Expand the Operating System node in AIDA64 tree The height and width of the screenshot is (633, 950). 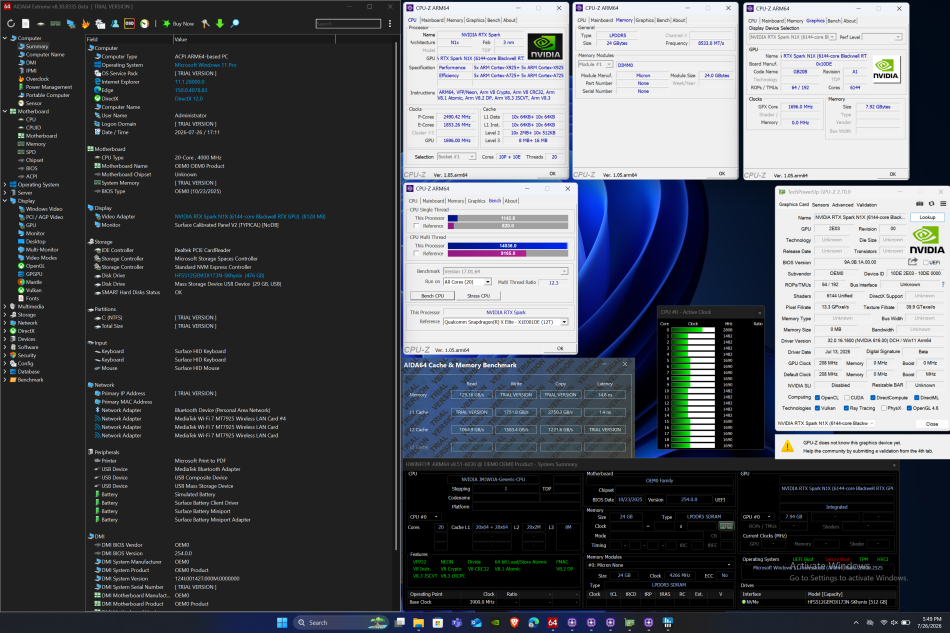[x=5, y=185]
